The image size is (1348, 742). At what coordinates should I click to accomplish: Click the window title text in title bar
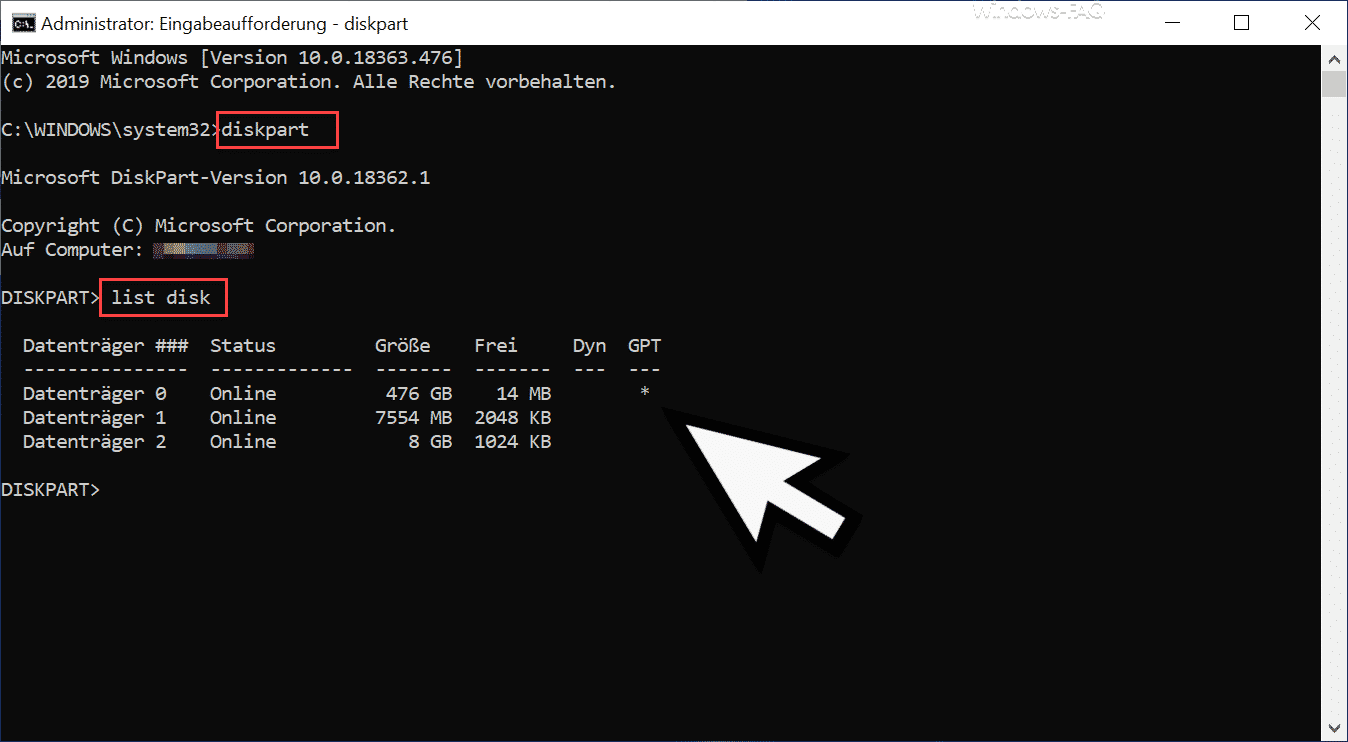click(225, 23)
